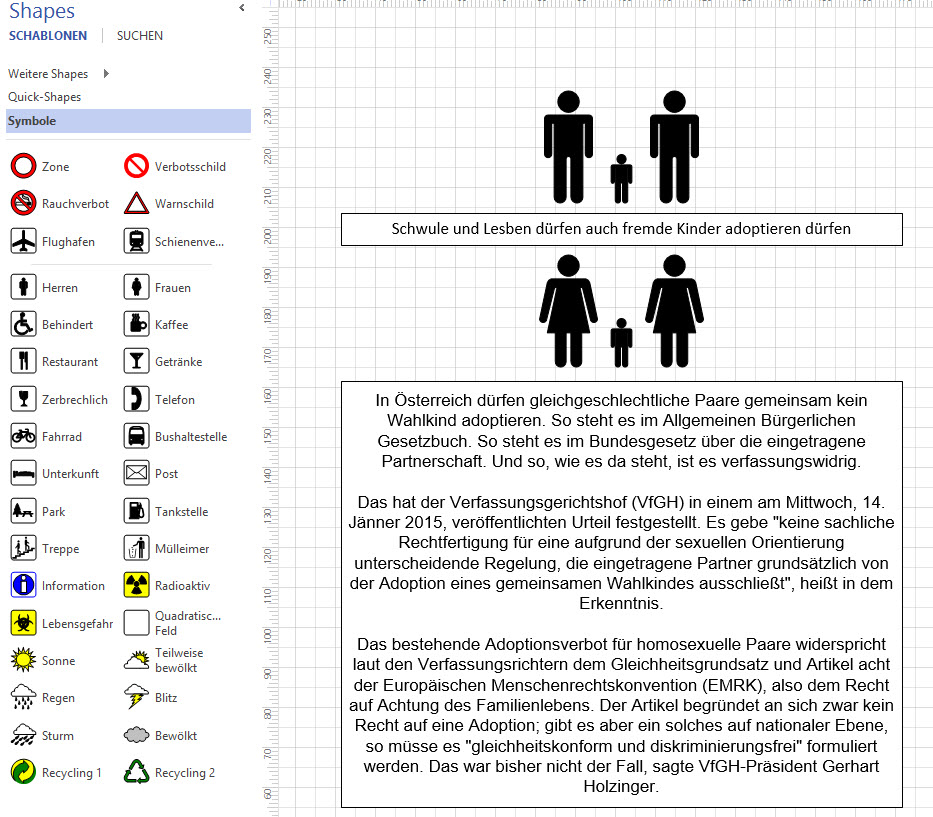Pick the Recycling 2 arrows shape
Viewport: 933px width, 817px height.
[x=136, y=772]
